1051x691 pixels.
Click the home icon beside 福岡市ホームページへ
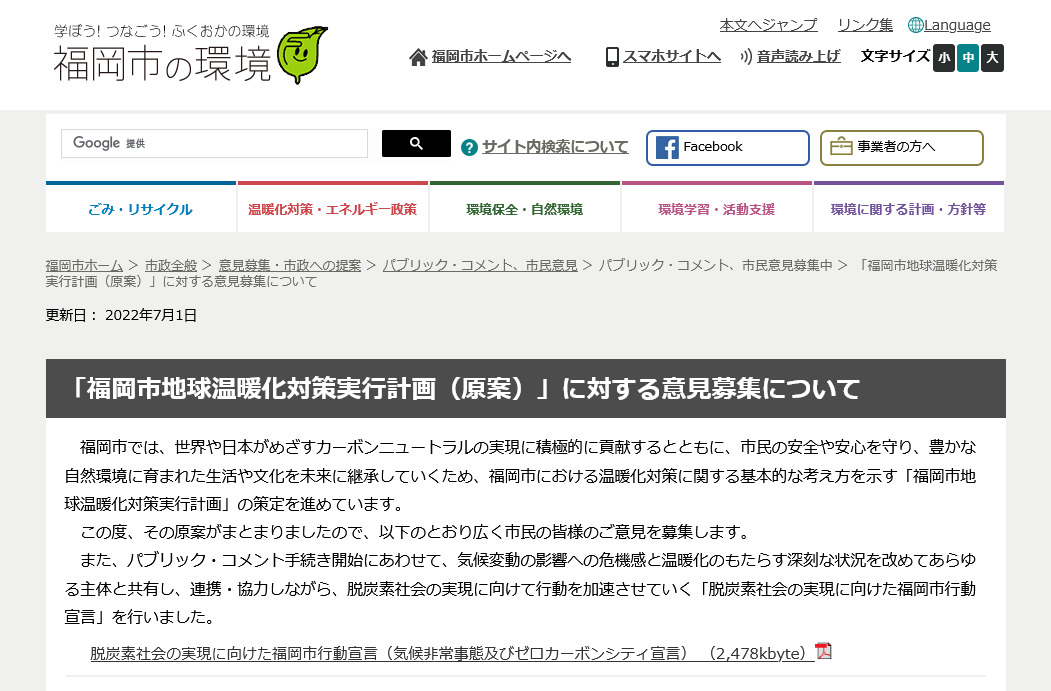tap(417, 57)
